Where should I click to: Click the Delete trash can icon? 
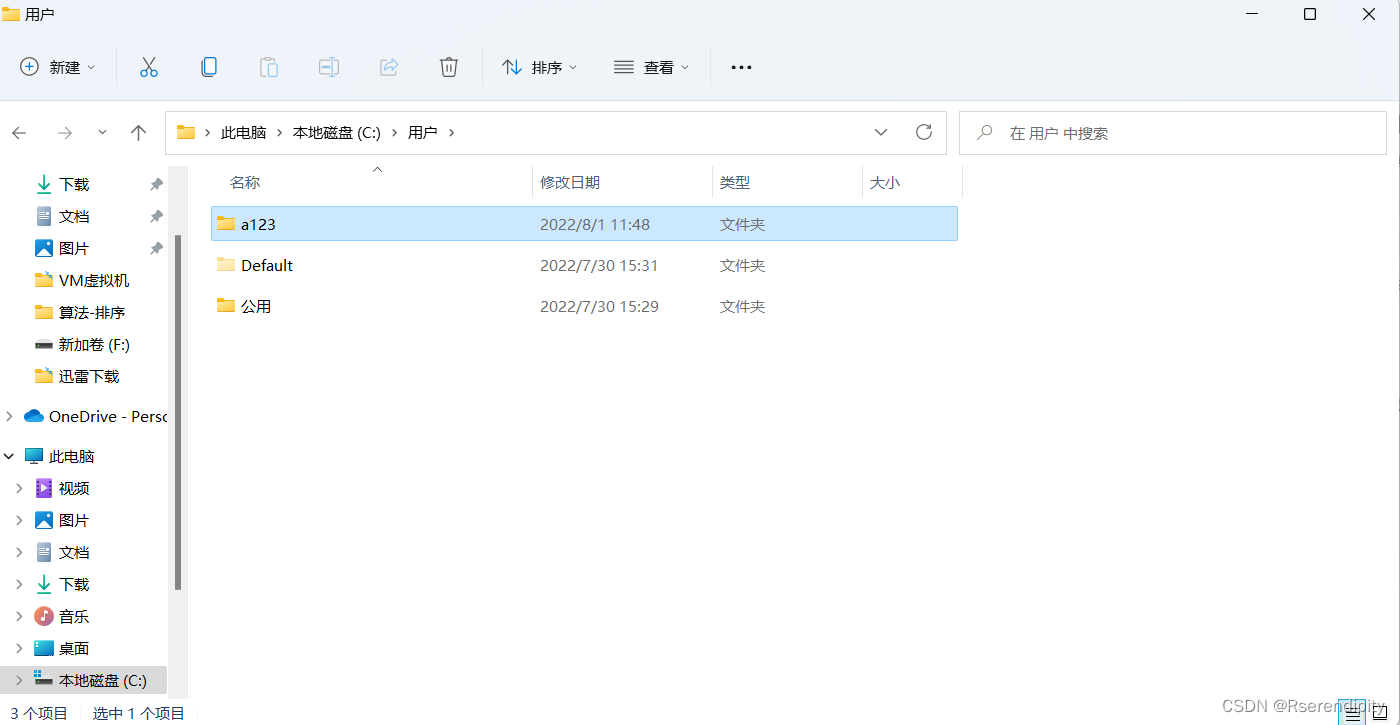tap(449, 67)
